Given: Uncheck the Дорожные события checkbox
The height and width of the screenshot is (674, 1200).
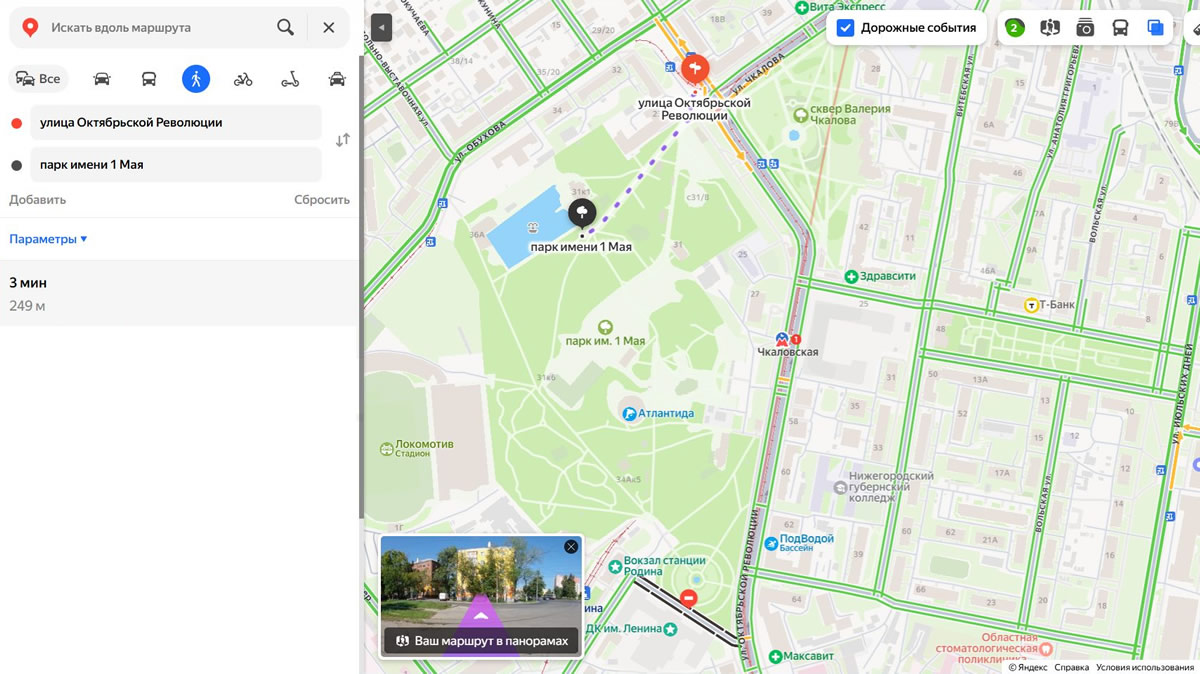Looking at the screenshot, I should click(x=846, y=28).
